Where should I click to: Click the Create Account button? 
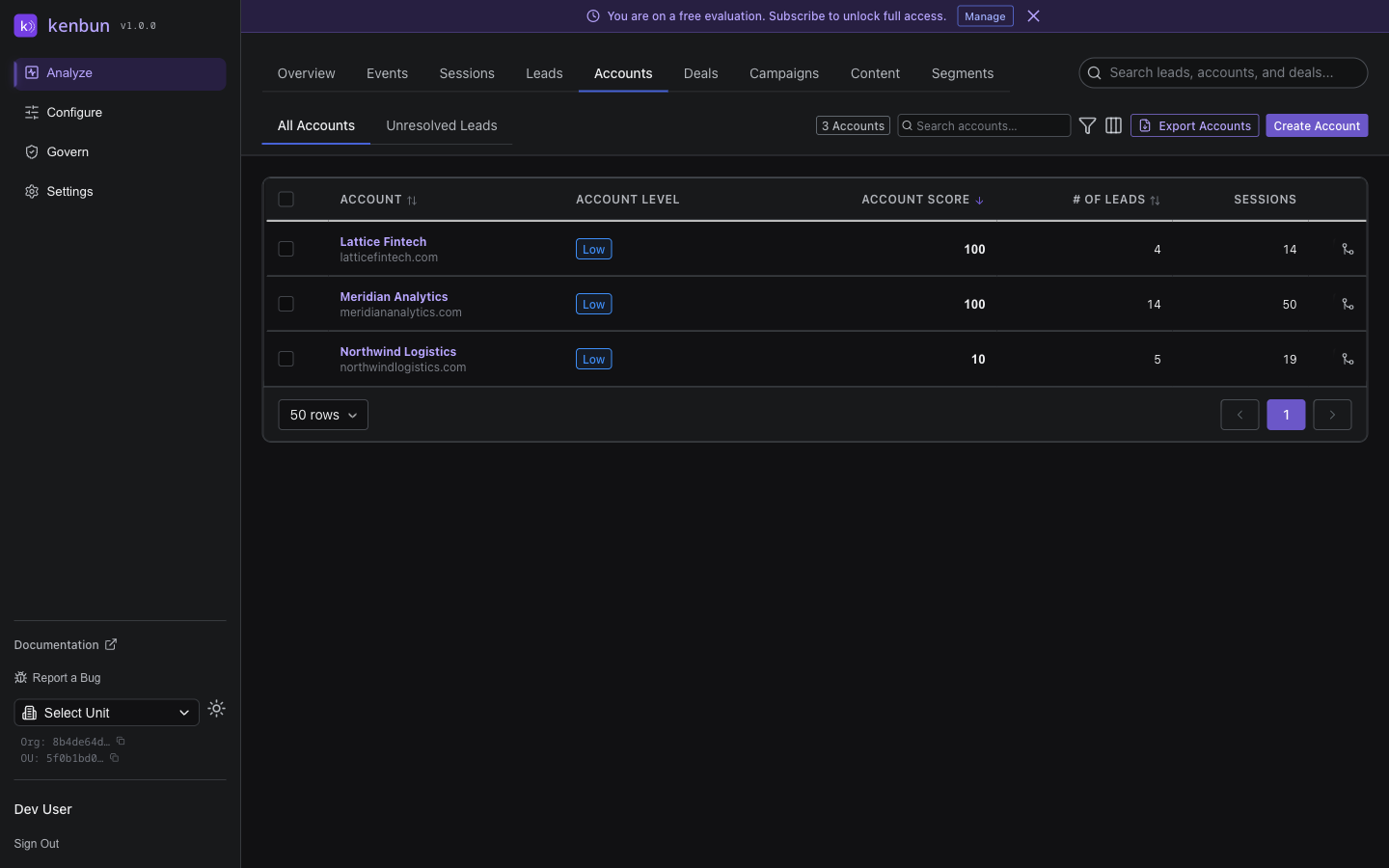tap(1317, 125)
